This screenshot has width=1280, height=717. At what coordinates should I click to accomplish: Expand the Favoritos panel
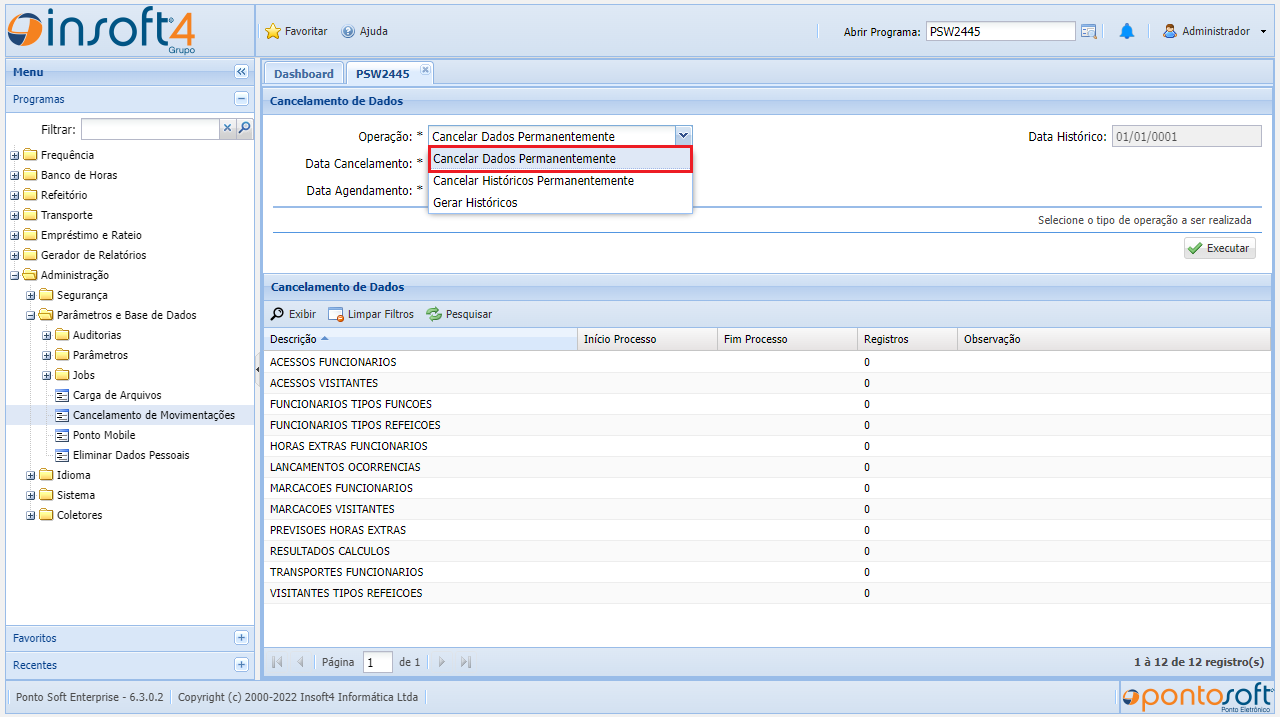241,638
